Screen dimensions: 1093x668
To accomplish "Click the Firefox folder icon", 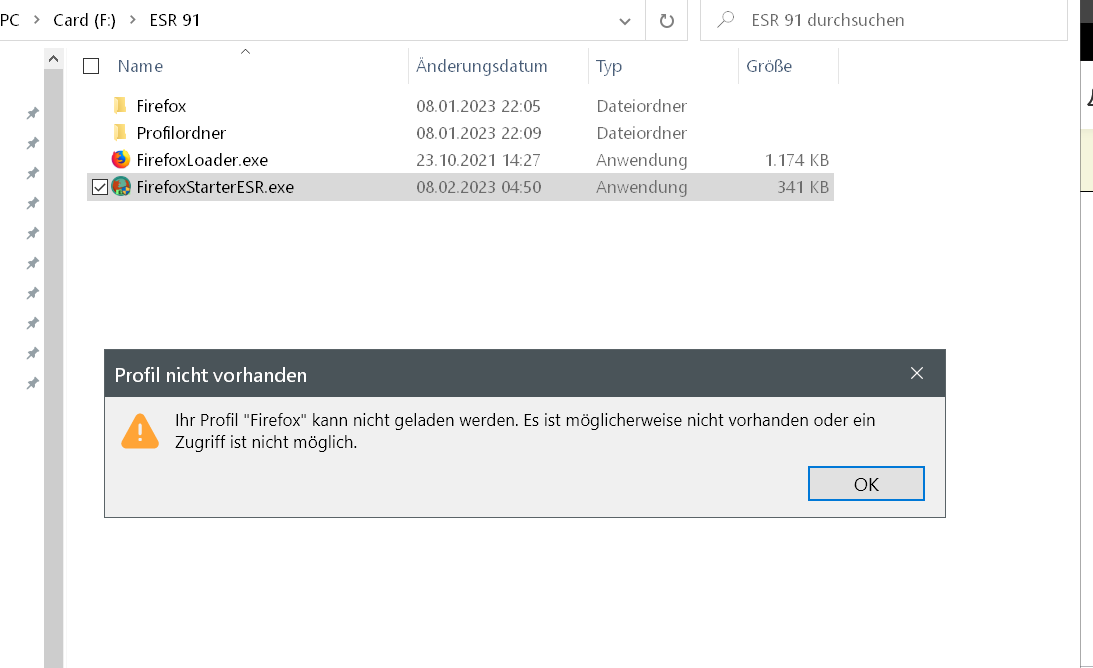I will (x=120, y=106).
